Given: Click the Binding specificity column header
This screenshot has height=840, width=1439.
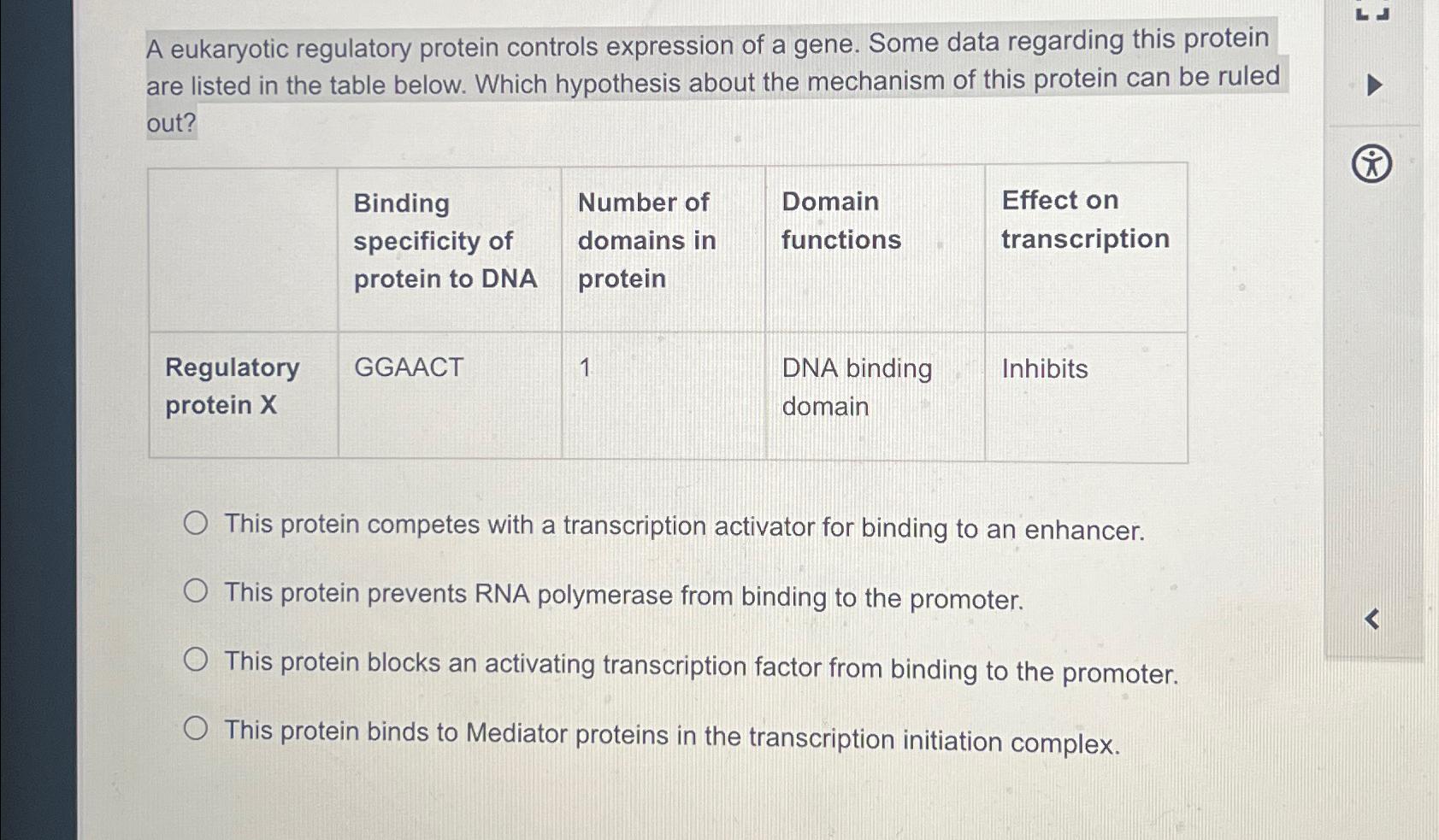Looking at the screenshot, I should point(445,240).
